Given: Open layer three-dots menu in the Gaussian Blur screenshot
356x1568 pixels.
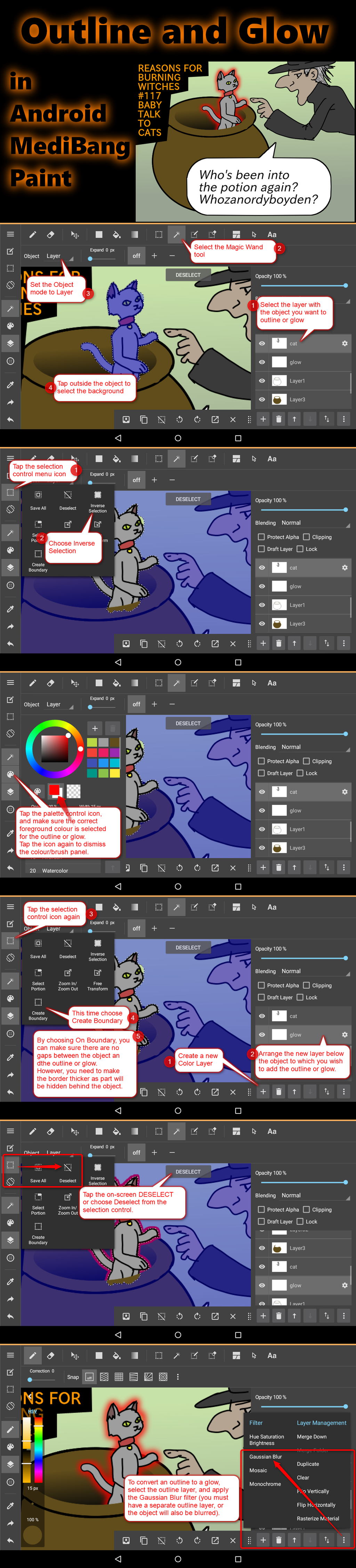Looking at the screenshot, I should pos(343,1540).
